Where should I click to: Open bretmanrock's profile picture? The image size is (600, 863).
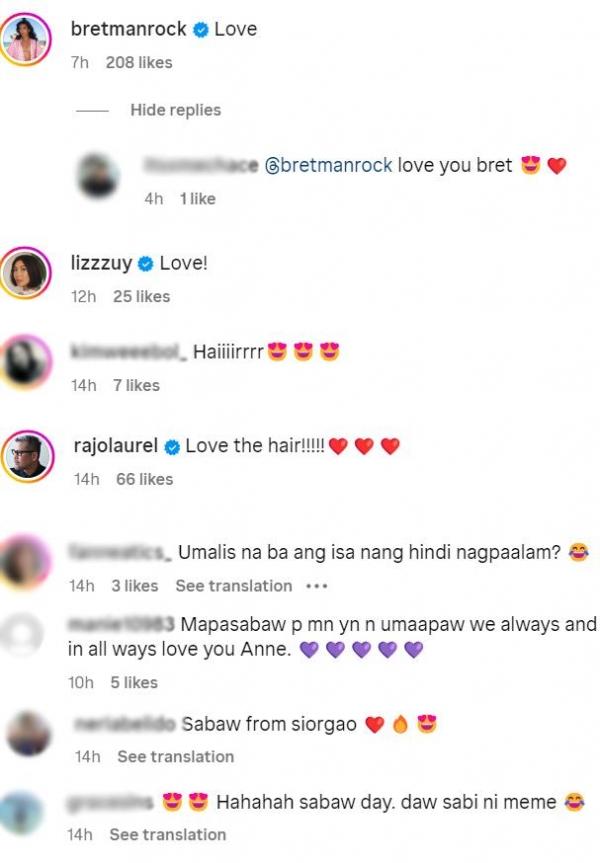coord(25,39)
